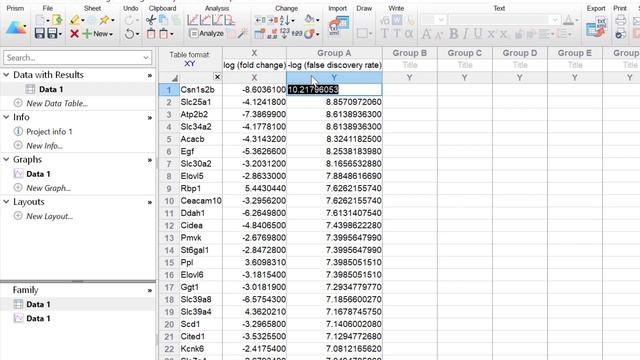Click the color scheme circle icon
The image size is (640, 360).
pos(310,34)
